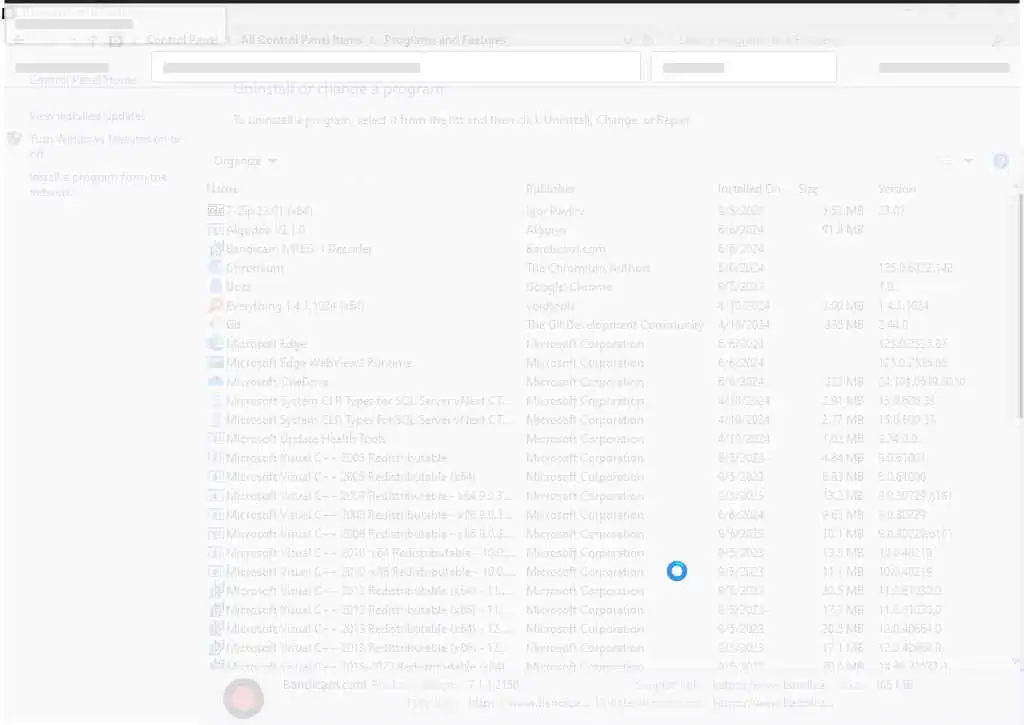Select the Git program icon

(216, 324)
